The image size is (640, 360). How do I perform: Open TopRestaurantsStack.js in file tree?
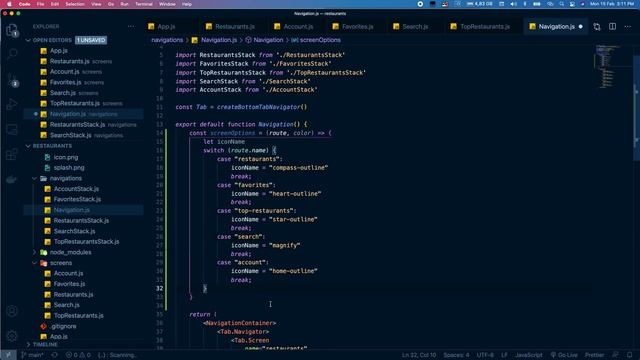(87, 242)
